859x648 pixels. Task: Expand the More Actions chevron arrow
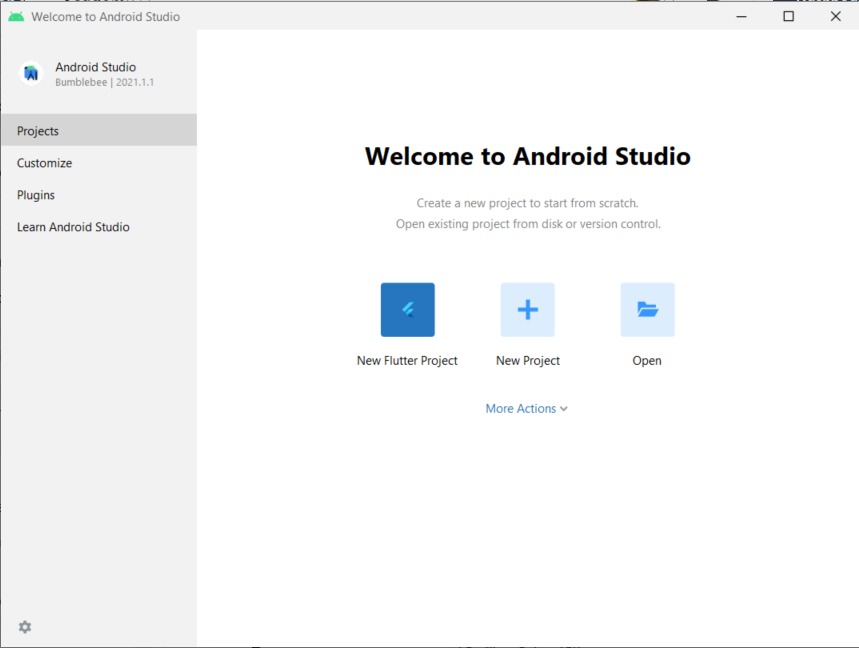tap(564, 409)
